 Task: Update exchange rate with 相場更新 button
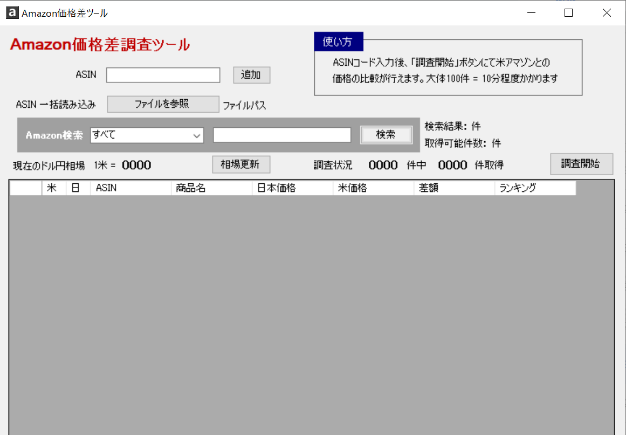(240, 165)
